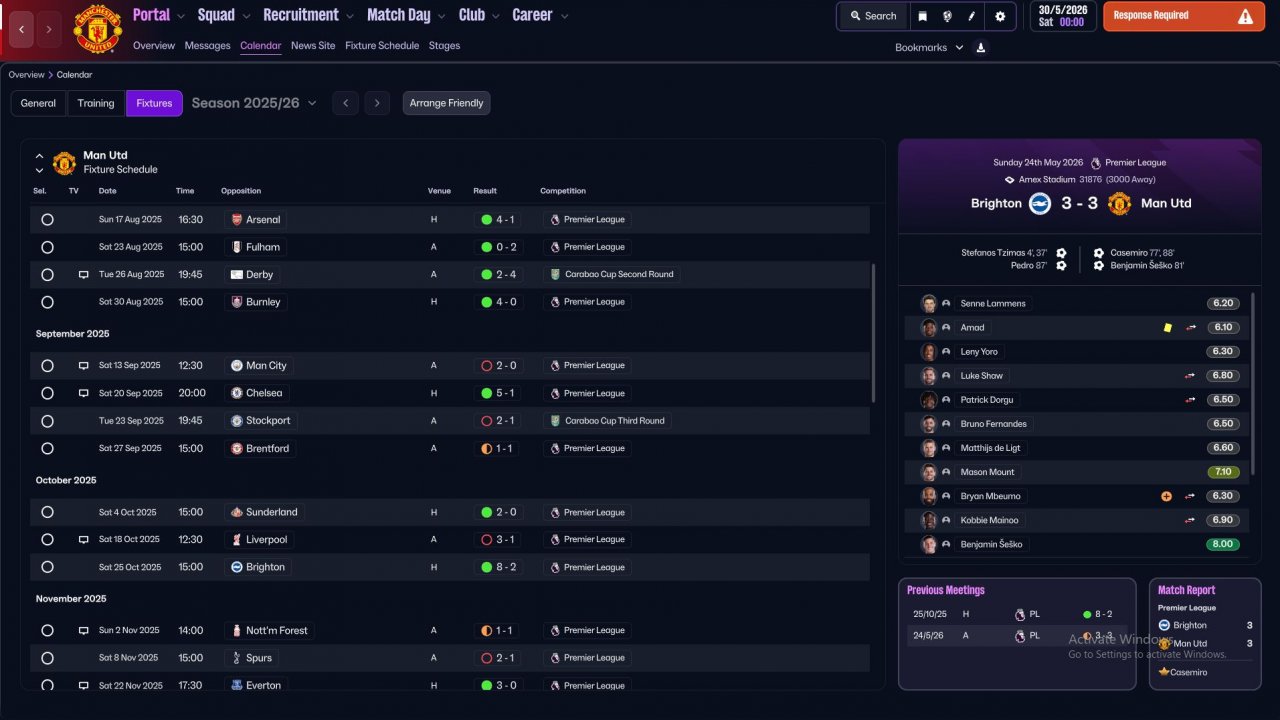Select the Man City fixture radio button
Image resolution: width=1280 pixels, height=720 pixels.
pyautogui.click(x=47, y=366)
